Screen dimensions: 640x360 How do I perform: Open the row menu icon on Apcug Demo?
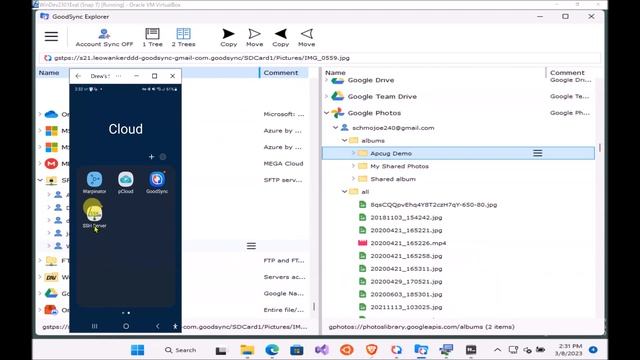[538, 153]
